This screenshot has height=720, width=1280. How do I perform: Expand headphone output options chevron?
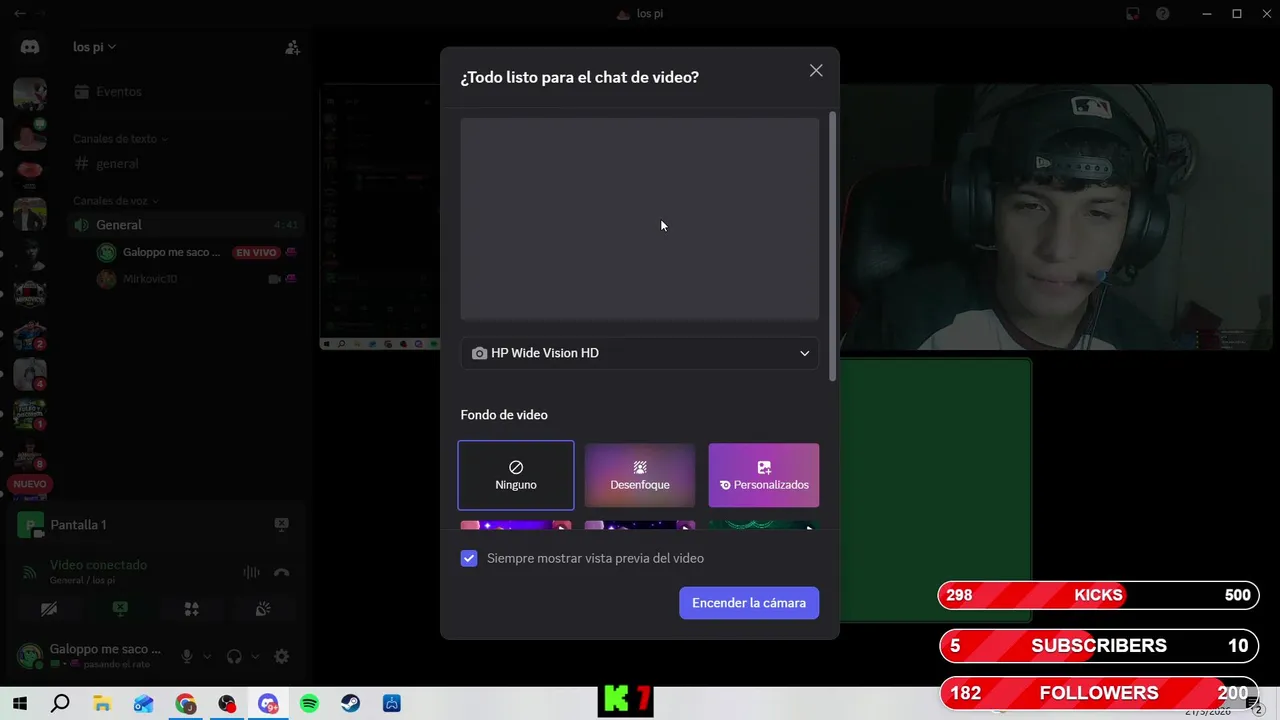tap(255, 657)
